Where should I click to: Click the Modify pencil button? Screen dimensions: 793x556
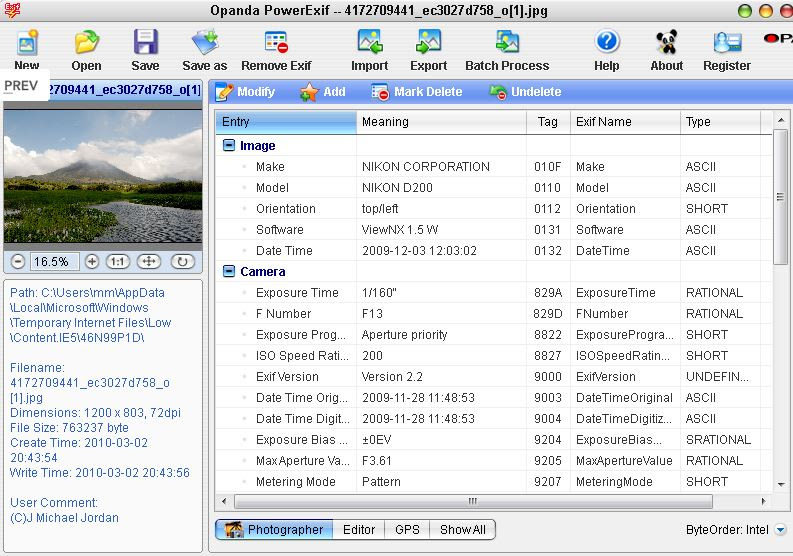pos(245,92)
